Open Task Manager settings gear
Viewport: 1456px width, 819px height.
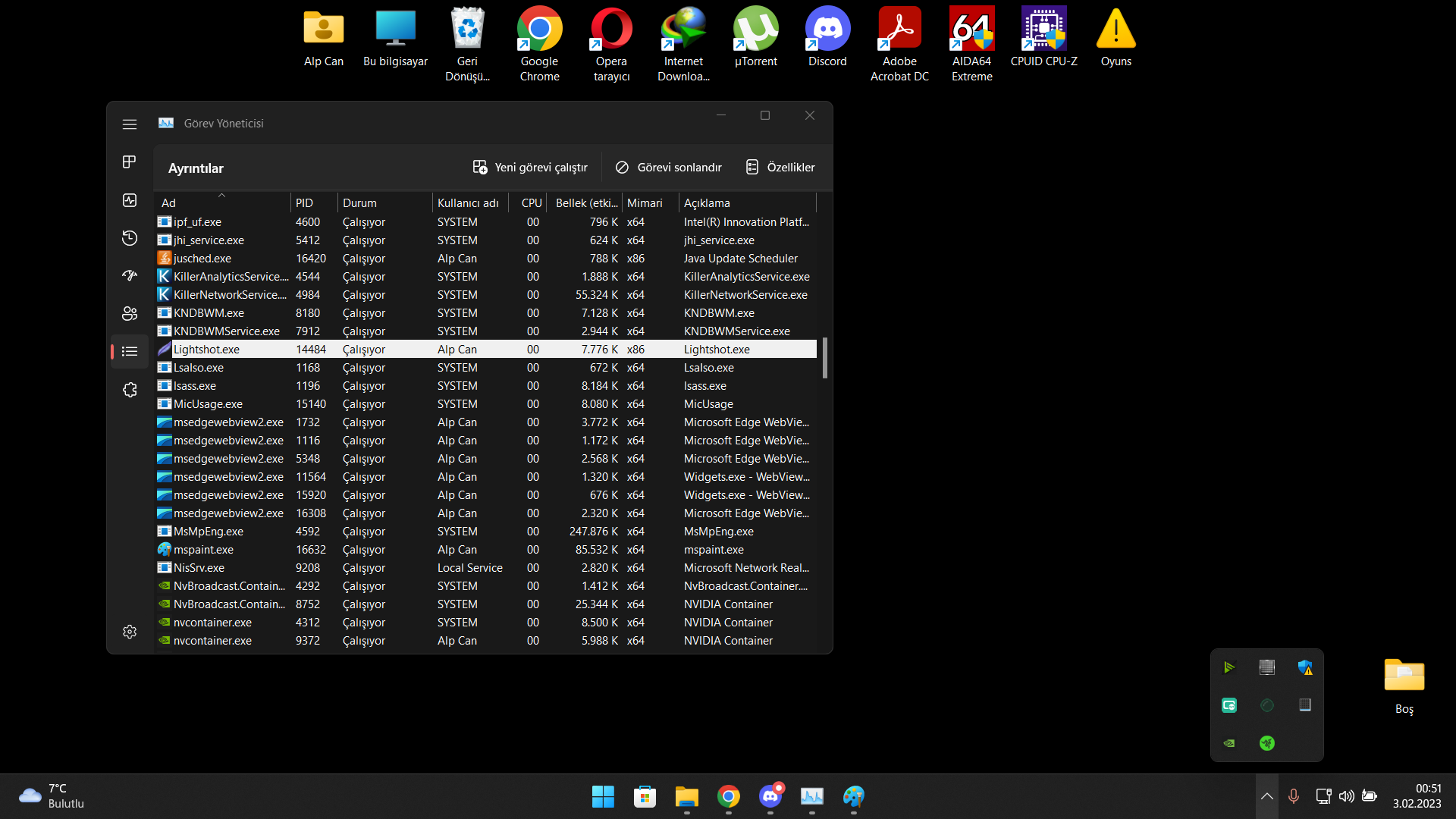click(x=129, y=632)
